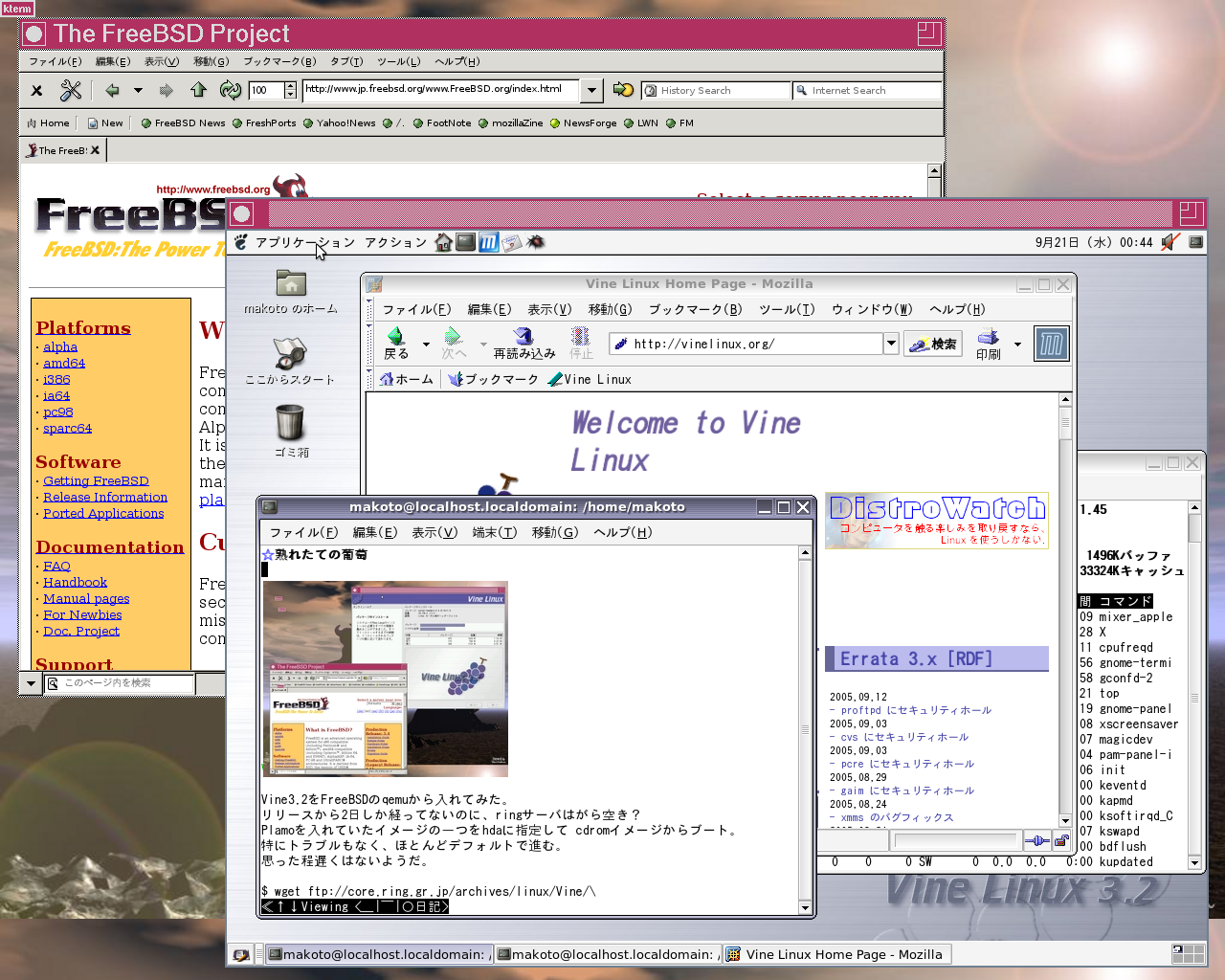Open the tools wrench icon in FreeBSD browser
This screenshot has height=980, width=1225.
71,91
